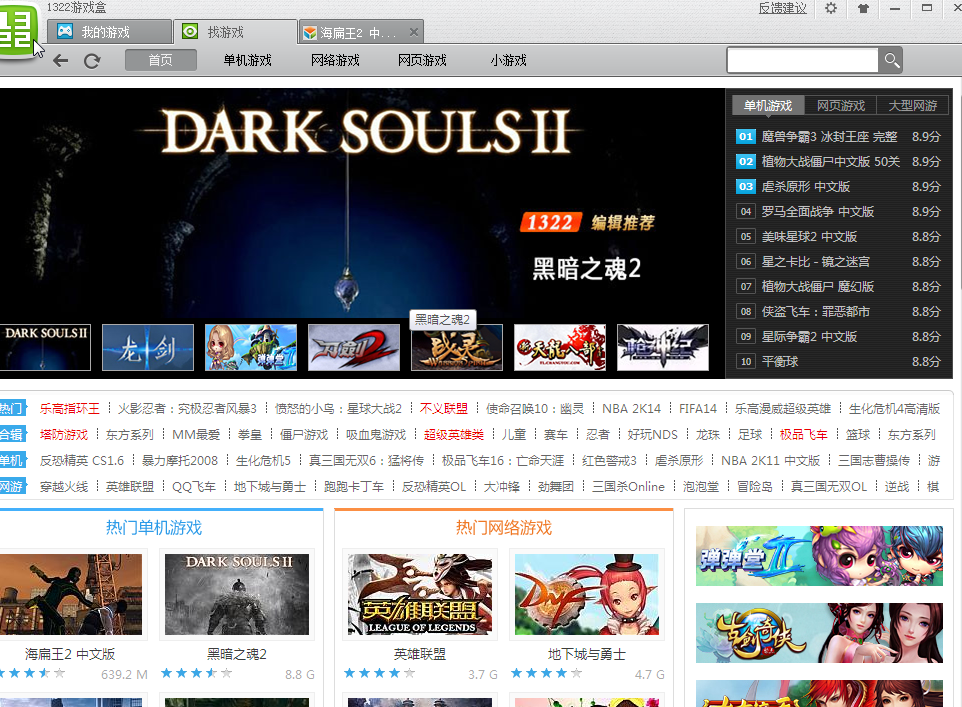Open the 极品飞车 collection link
The image size is (962, 707).
[x=804, y=435]
